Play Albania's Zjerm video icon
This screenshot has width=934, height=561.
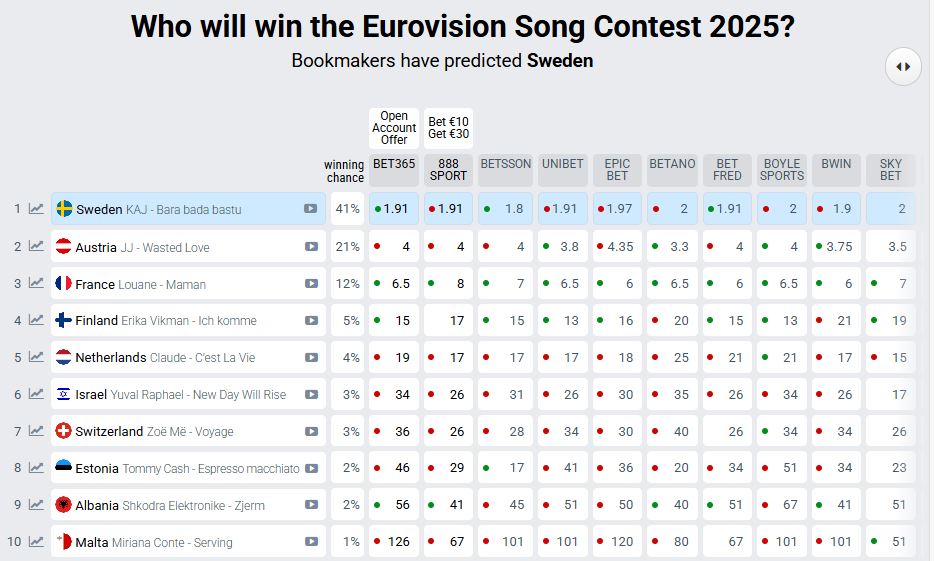[311, 505]
